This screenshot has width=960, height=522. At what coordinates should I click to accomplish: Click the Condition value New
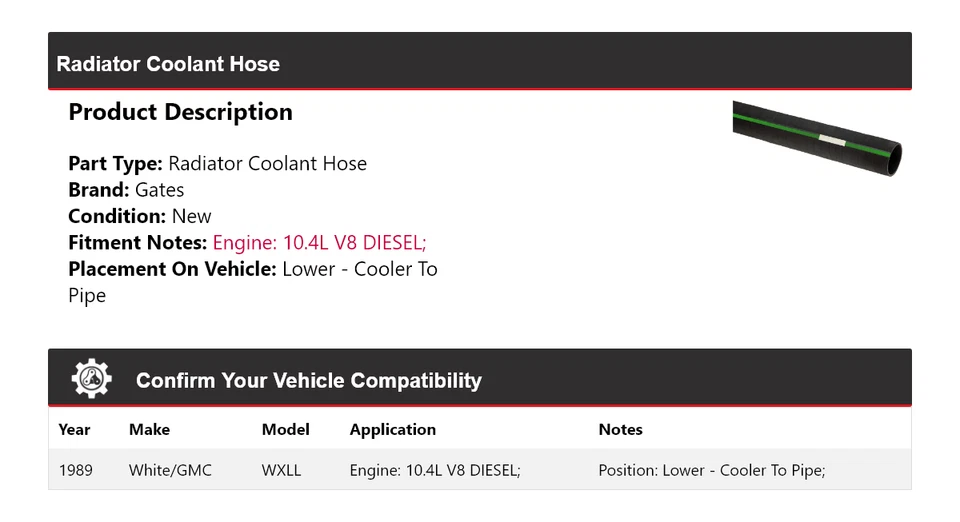pyautogui.click(x=191, y=216)
